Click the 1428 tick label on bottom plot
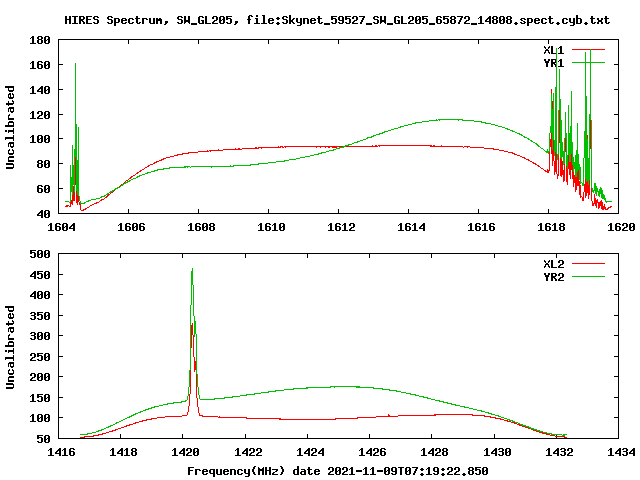This screenshot has height=480, width=640. (x=435, y=452)
